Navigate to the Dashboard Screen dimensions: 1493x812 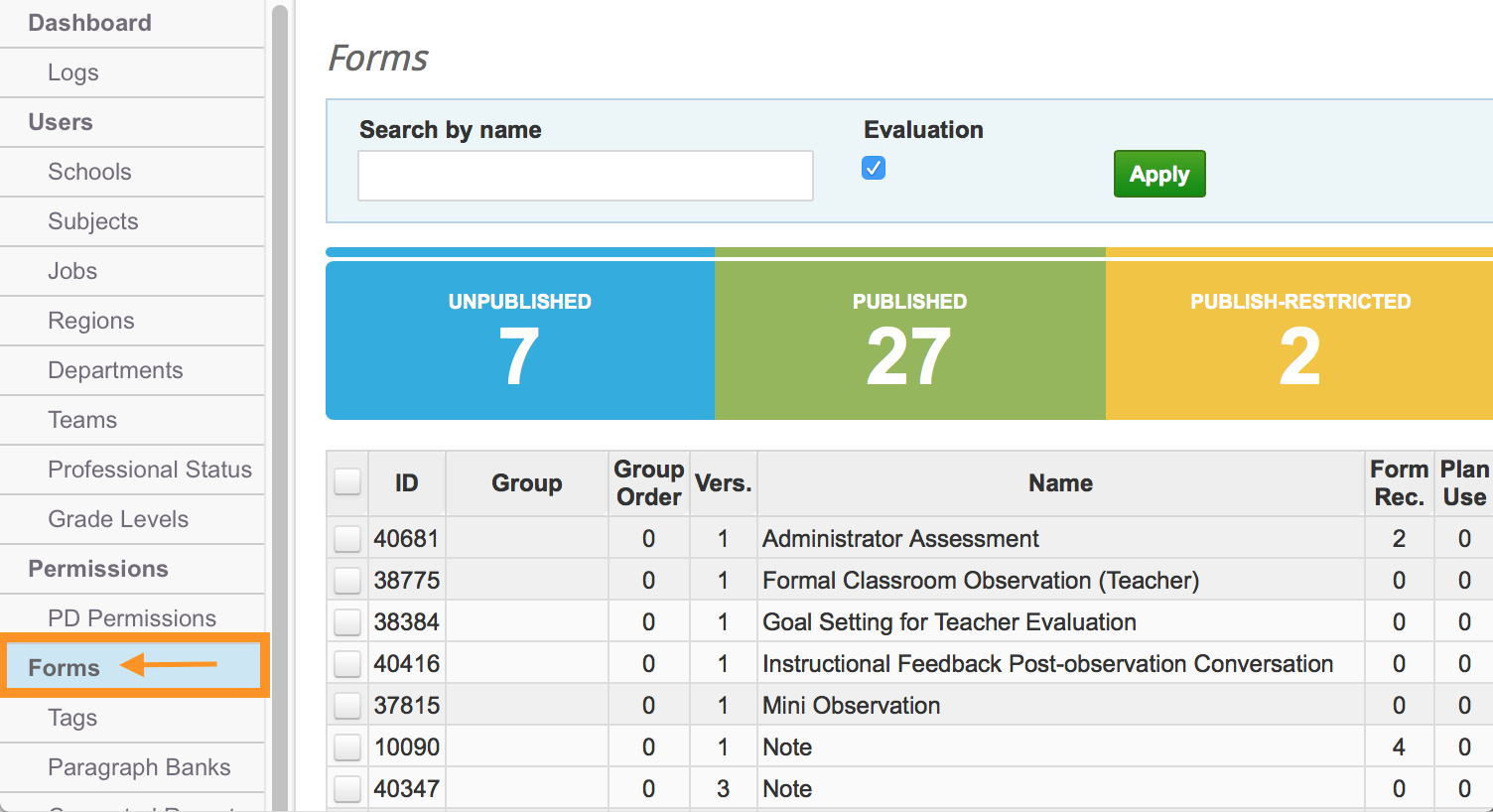point(90,23)
